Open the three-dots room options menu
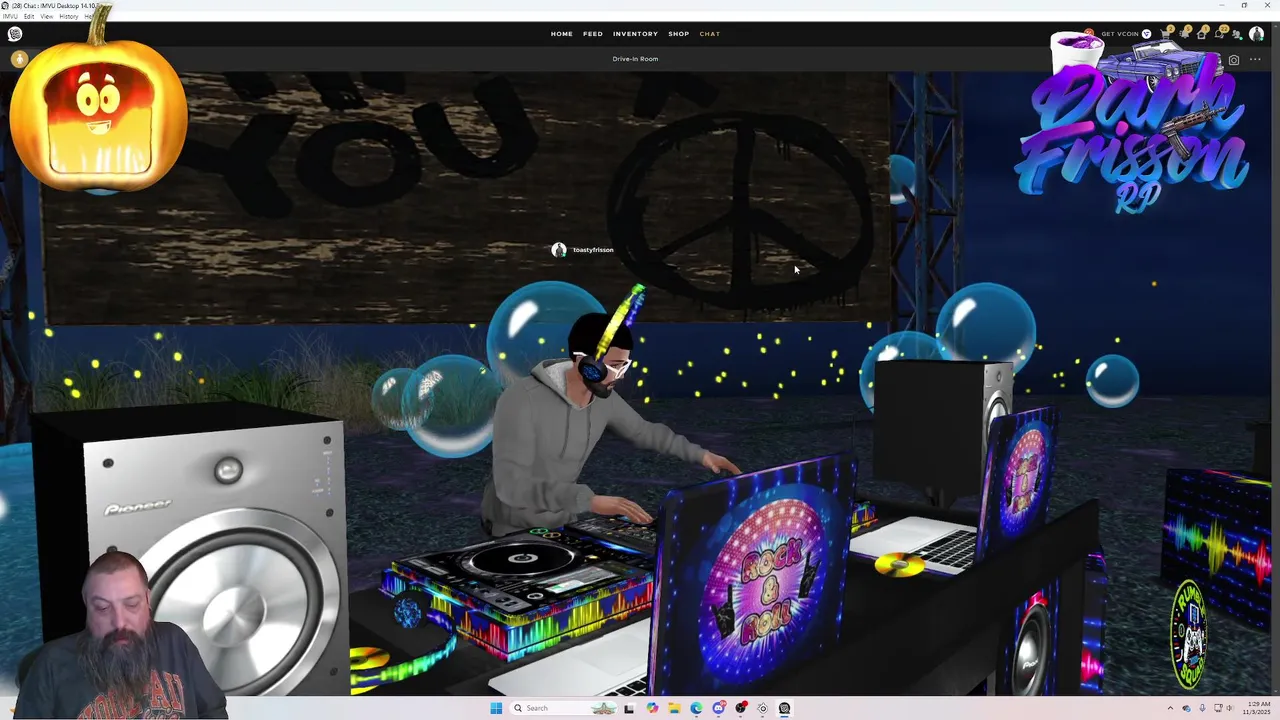 pos(1255,59)
